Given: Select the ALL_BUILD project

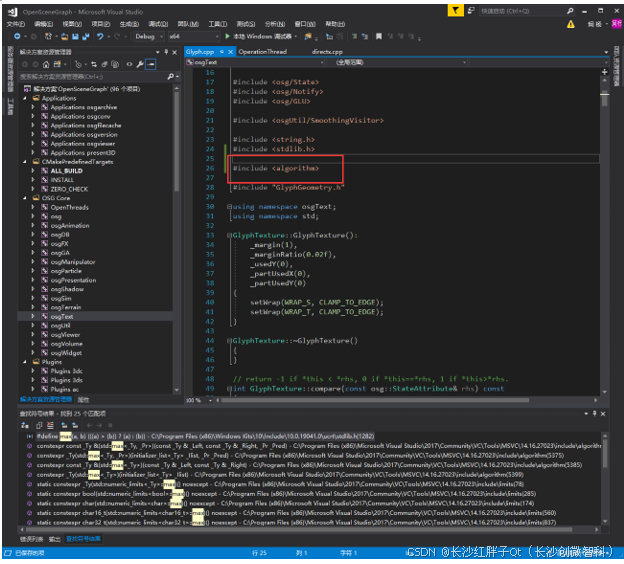Looking at the screenshot, I should pyautogui.click(x=68, y=171).
